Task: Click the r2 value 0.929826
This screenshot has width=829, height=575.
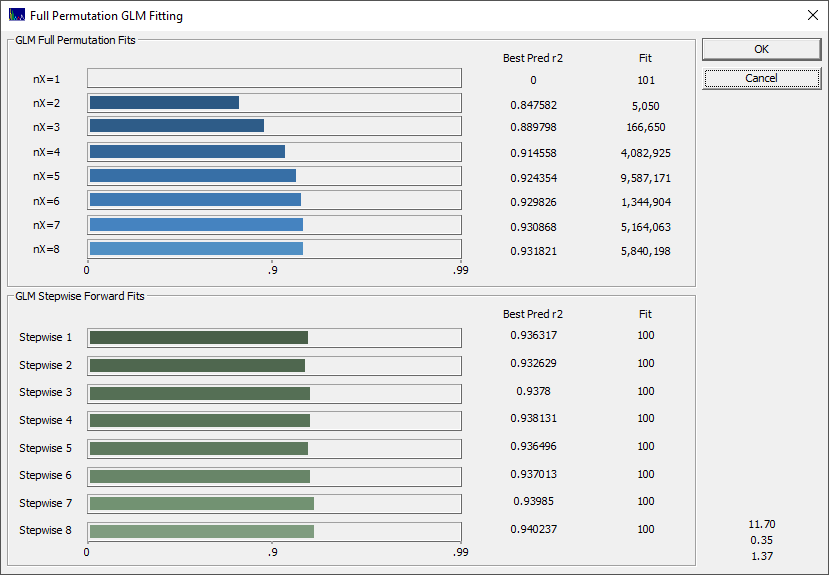Action: 533,202
